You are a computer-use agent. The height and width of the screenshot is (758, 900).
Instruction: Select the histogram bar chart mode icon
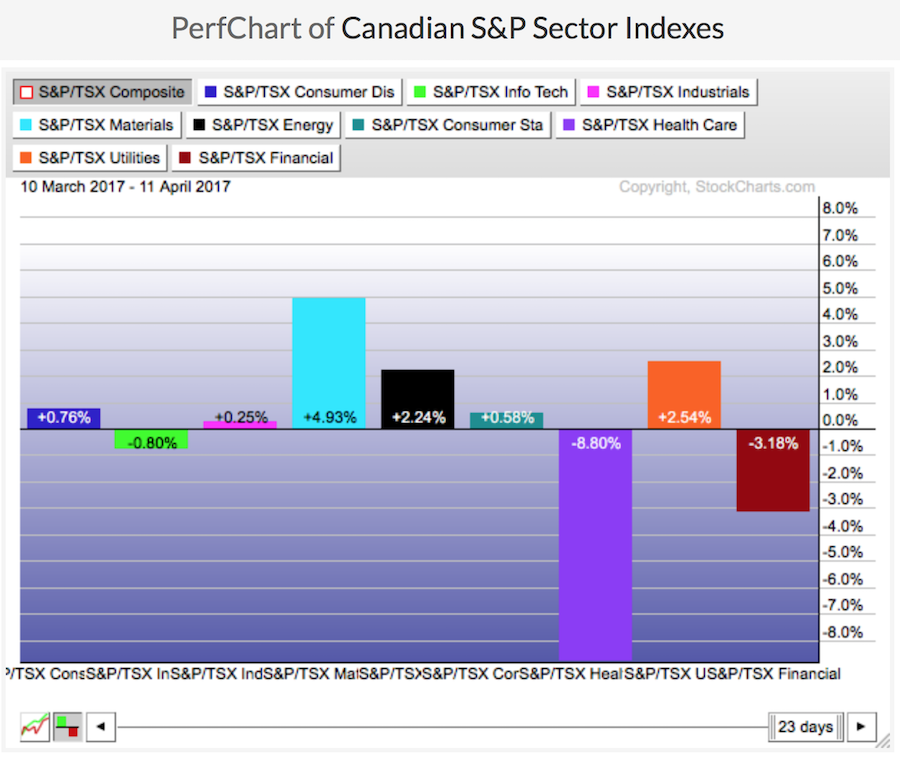click(x=67, y=726)
